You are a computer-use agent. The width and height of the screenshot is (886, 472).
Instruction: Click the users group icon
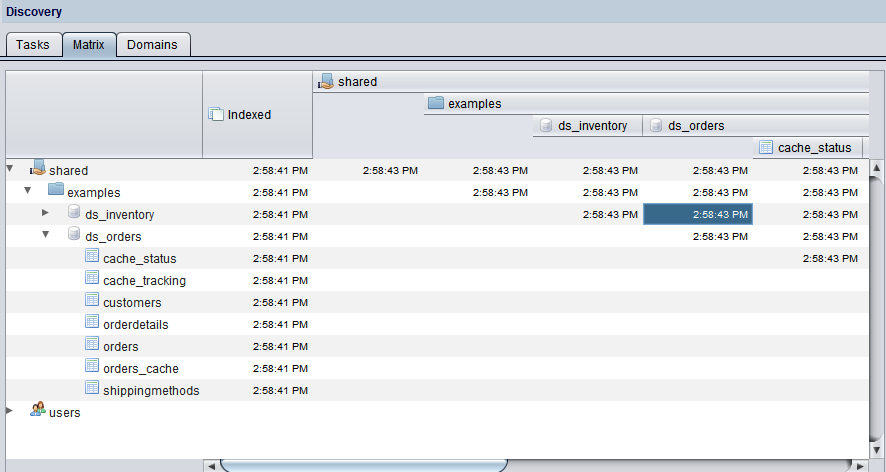38,409
